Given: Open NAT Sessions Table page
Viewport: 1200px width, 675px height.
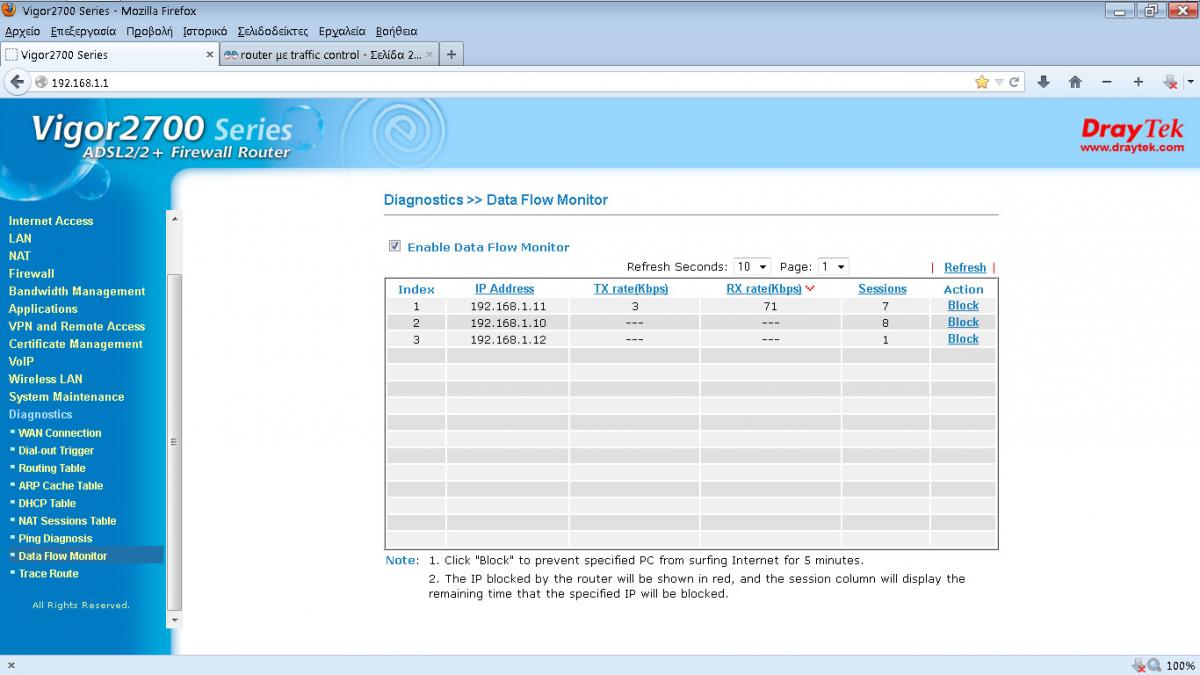Looking at the screenshot, I should point(67,521).
